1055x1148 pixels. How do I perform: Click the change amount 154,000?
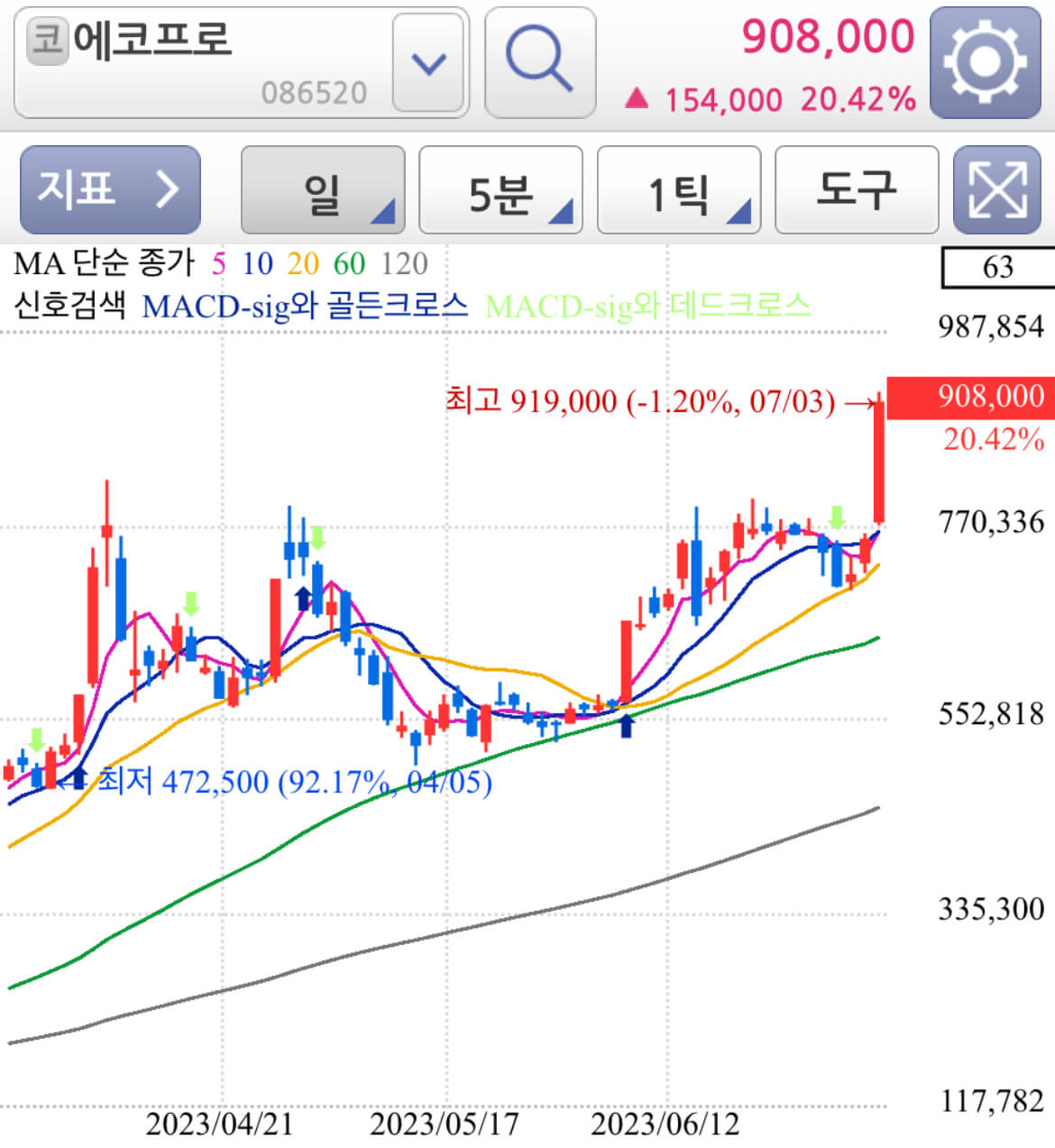[723, 99]
